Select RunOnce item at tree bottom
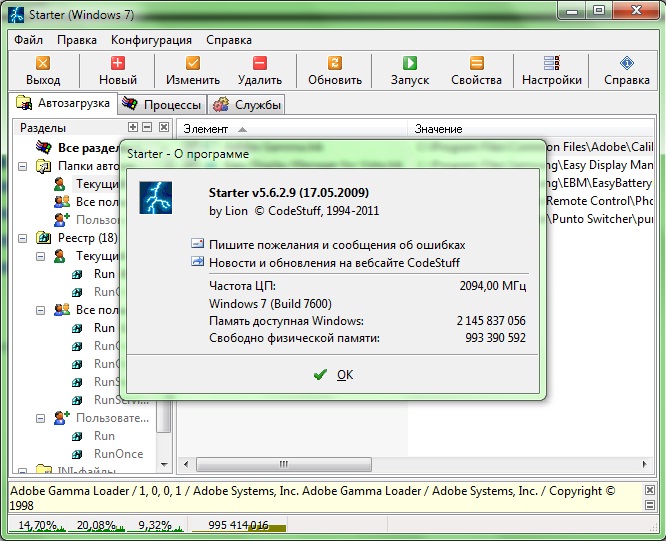The width and height of the screenshot is (666, 541). (x=119, y=454)
